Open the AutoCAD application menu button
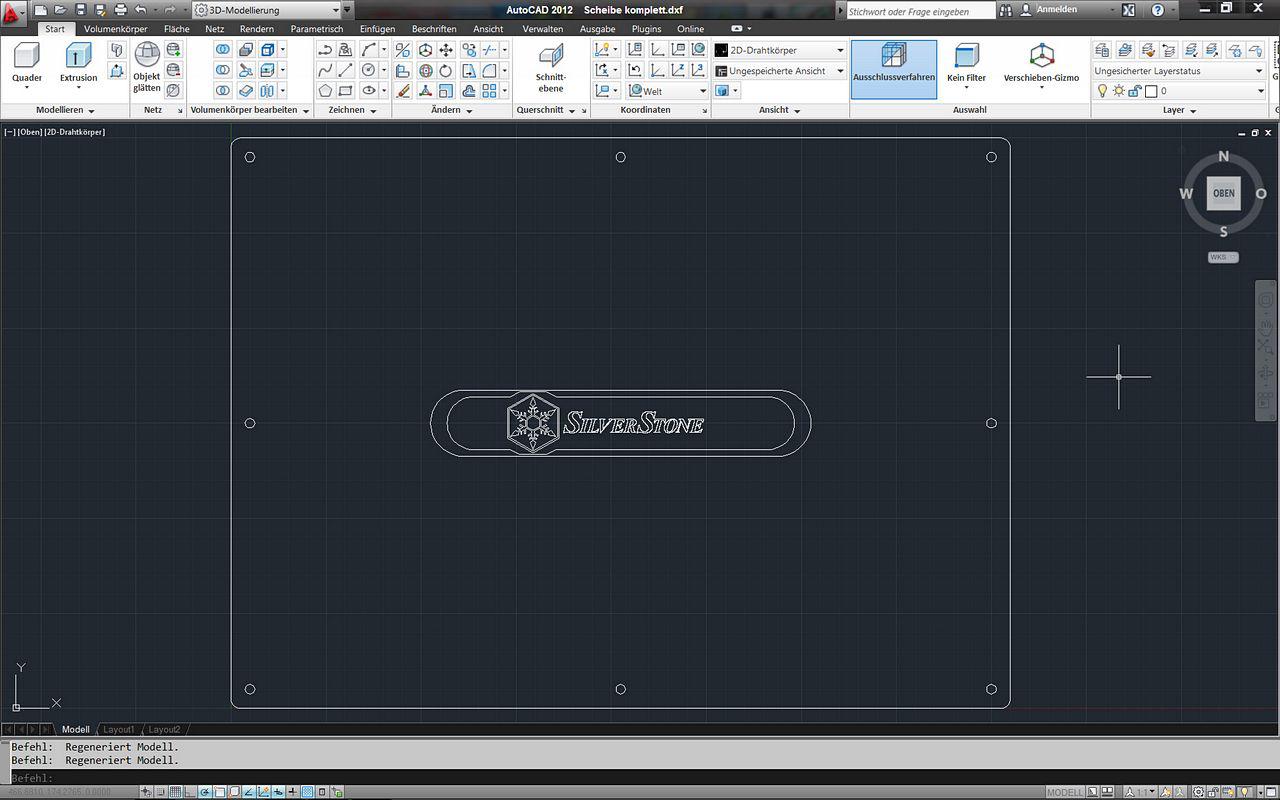Image resolution: width=1280 pixels, height=800 pixels. pyautogui.click(x=13, y=14)
